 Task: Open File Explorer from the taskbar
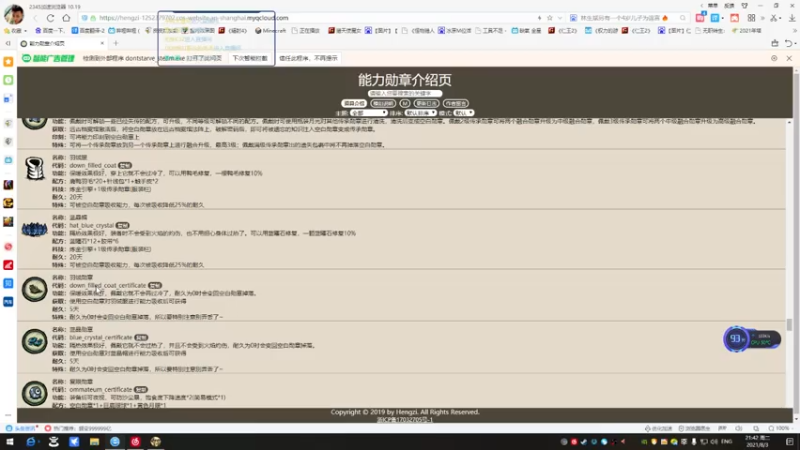[94, 442]
